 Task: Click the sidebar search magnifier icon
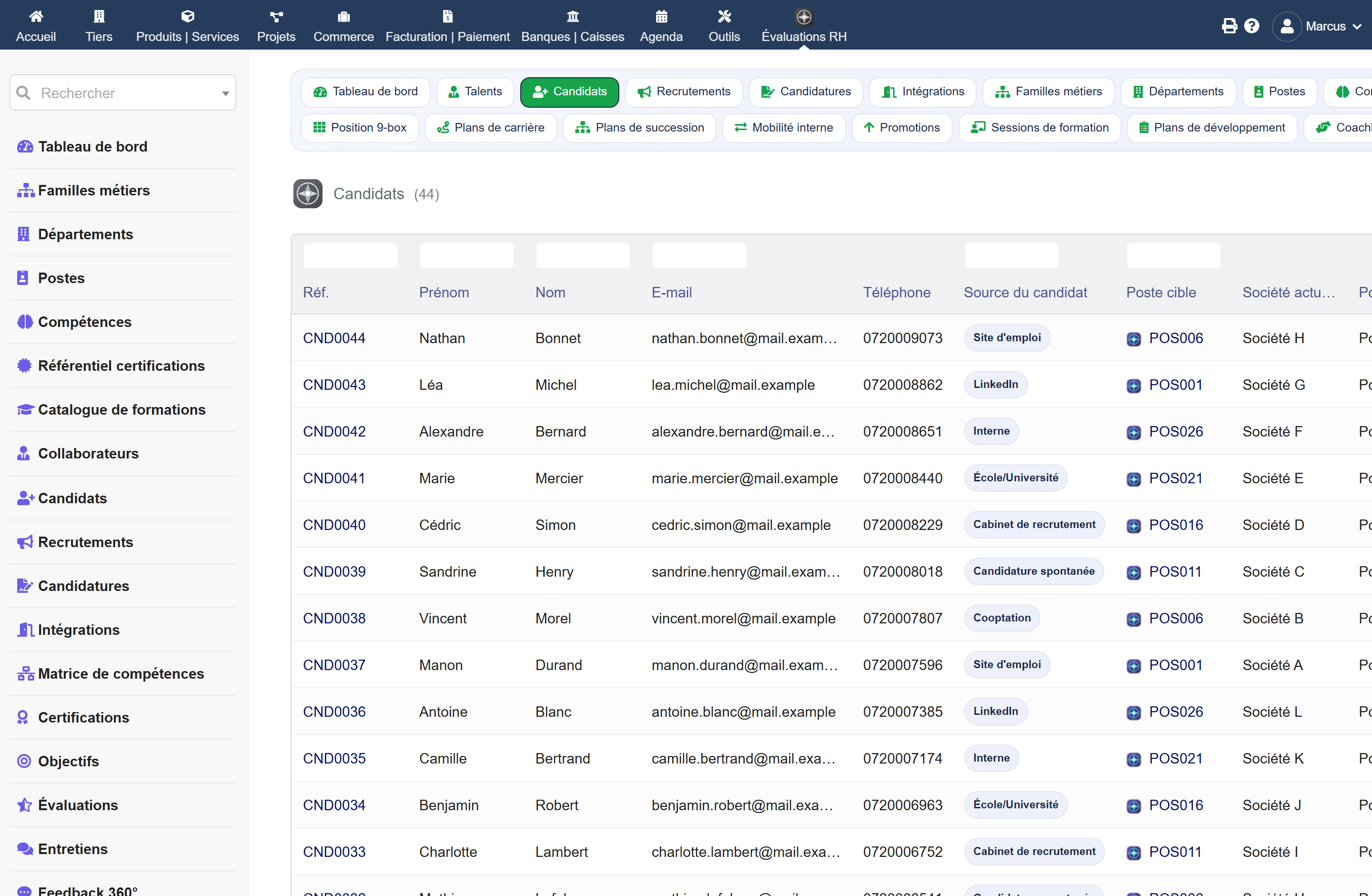coord(24,93)
